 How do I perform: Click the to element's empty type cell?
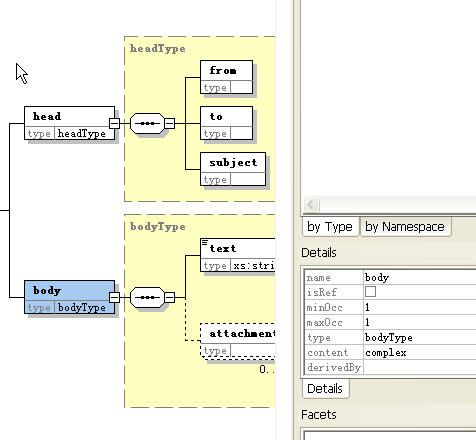pyautogui.click(x=241, y=134)
